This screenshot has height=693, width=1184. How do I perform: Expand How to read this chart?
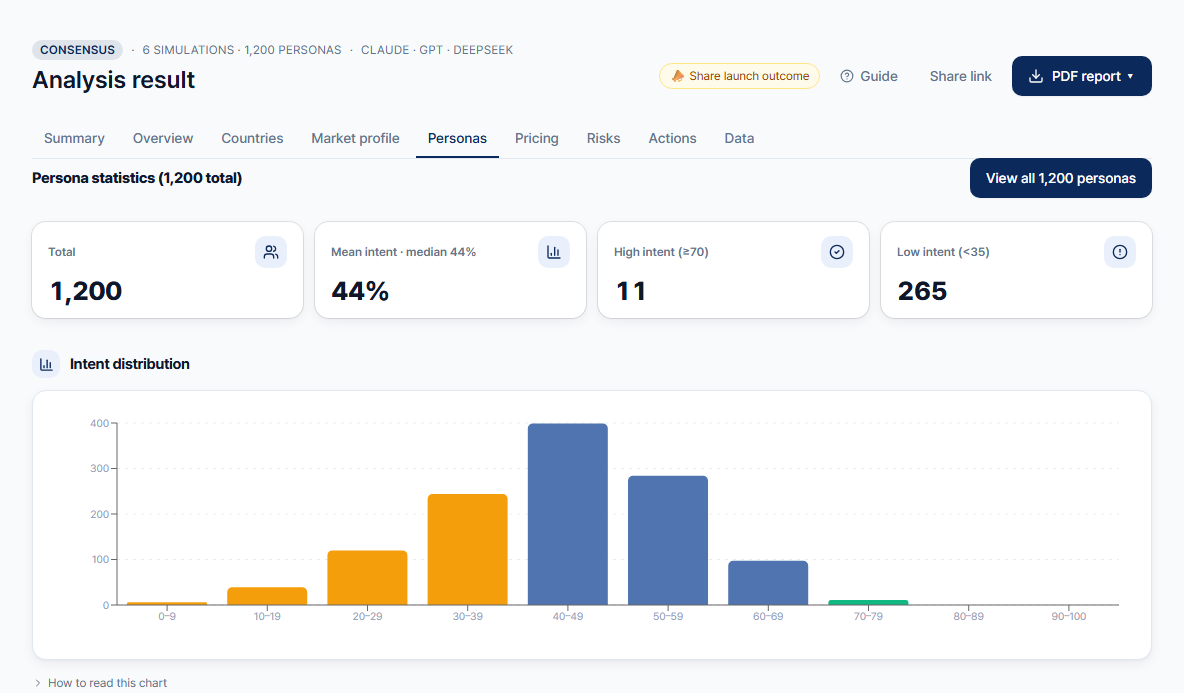point(100,682)
